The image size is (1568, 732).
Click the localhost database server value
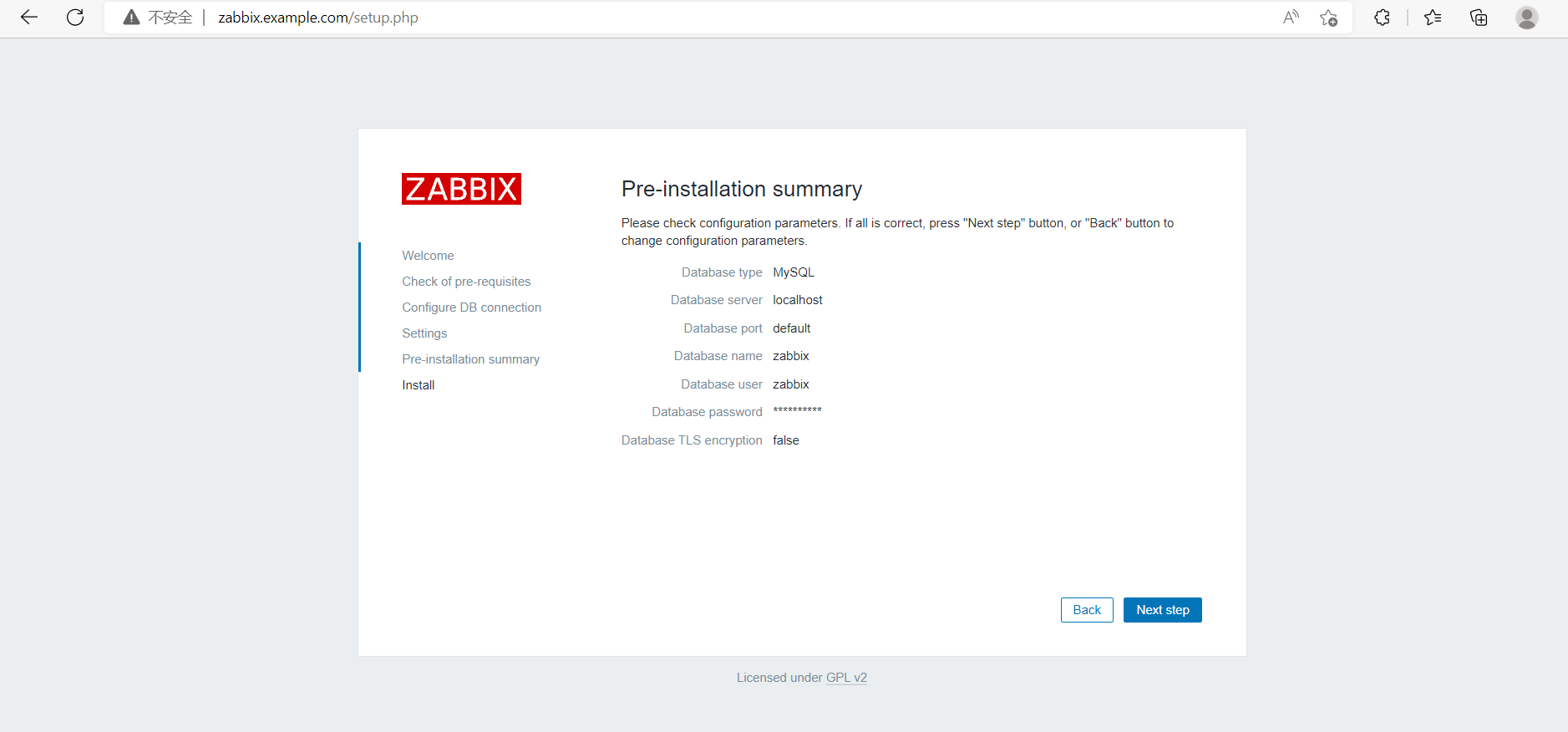(x=798, y=300)
